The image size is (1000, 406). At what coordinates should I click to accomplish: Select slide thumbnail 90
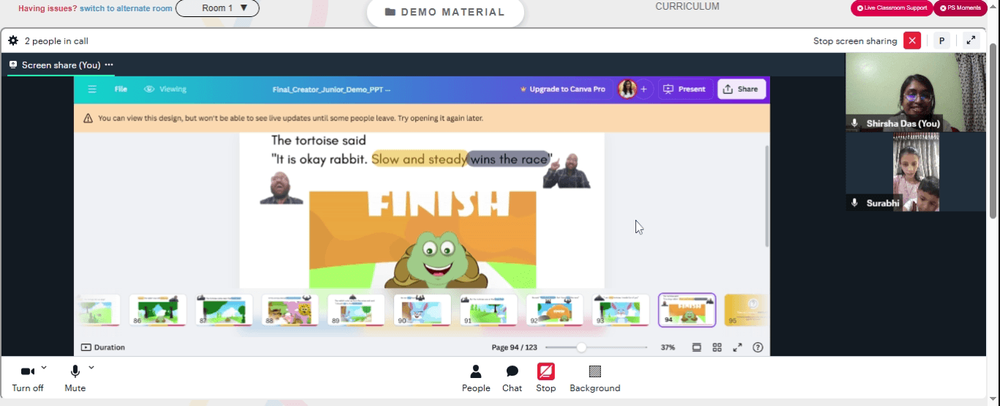[422, 310]
